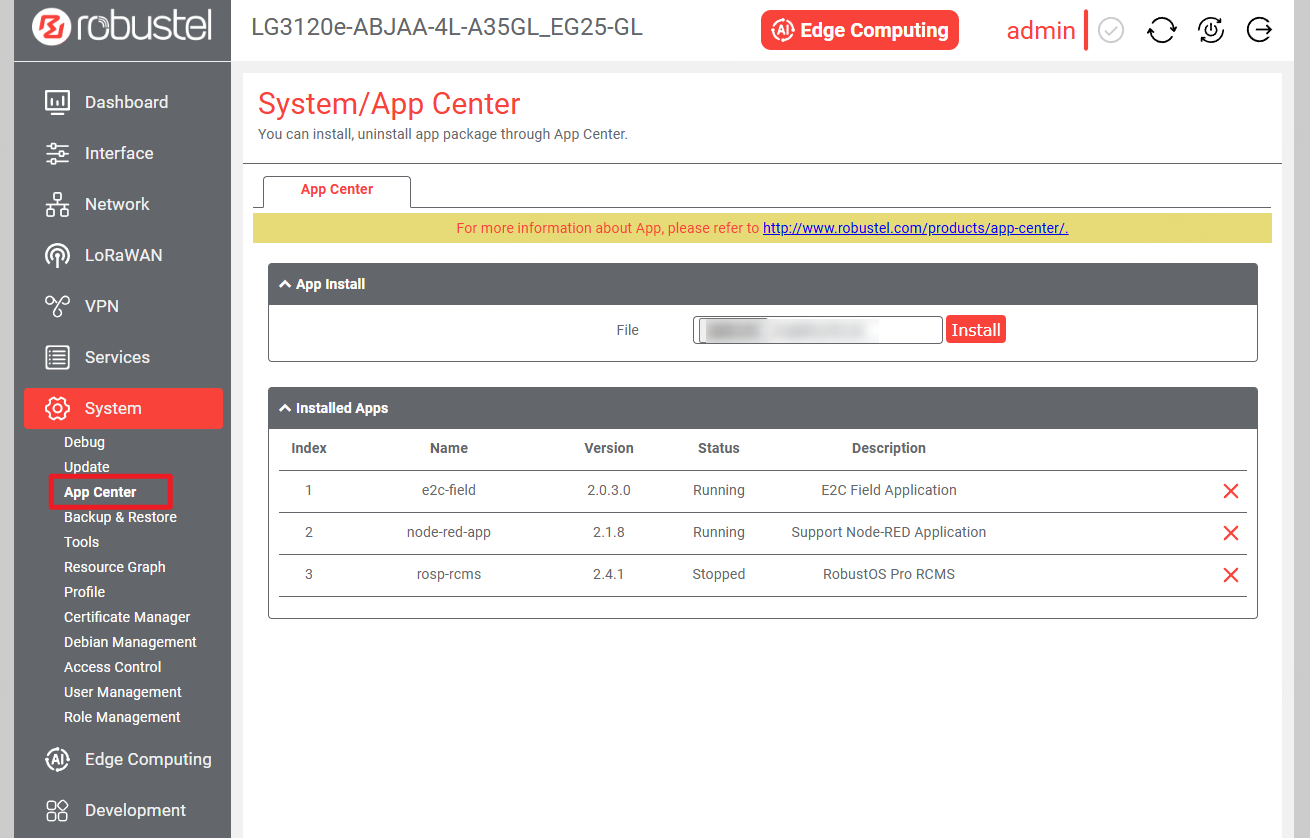Image resolution: width=1310 pixels, height=838 pixels.
Task: Click the Version column header
Action: [x=609, y=448]
